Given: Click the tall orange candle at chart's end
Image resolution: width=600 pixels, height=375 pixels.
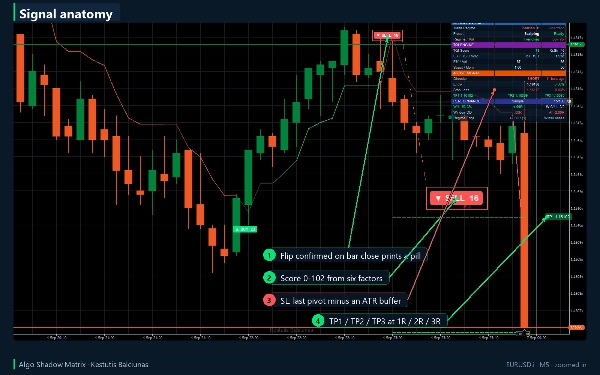Looking at the screenshot, I should 524,230.
